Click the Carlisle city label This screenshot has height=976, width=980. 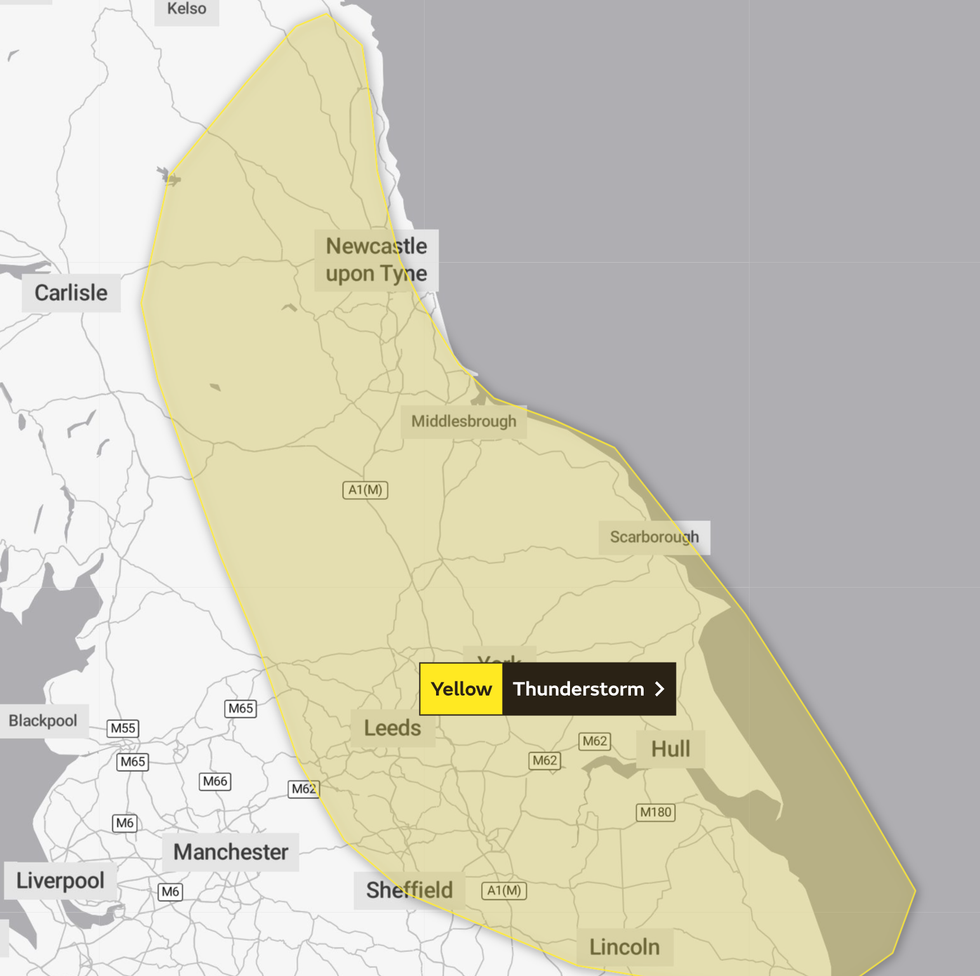click(70, 292)
